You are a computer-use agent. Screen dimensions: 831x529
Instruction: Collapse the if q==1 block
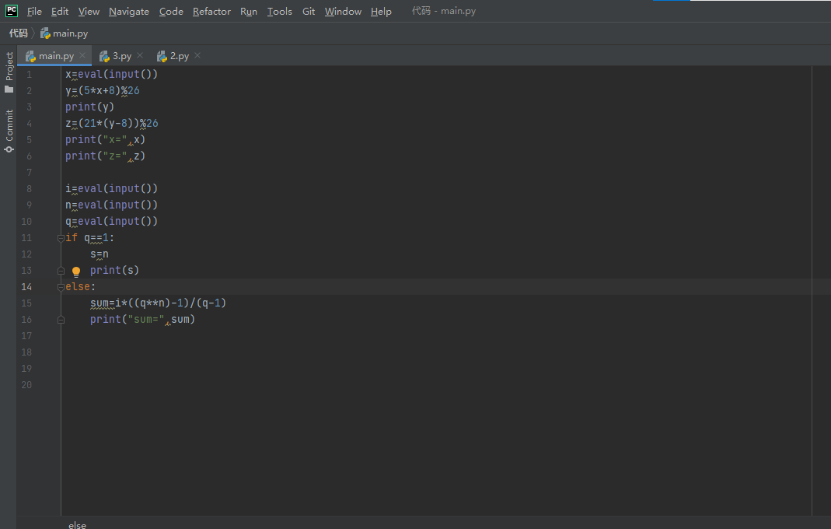coord(61,238)
